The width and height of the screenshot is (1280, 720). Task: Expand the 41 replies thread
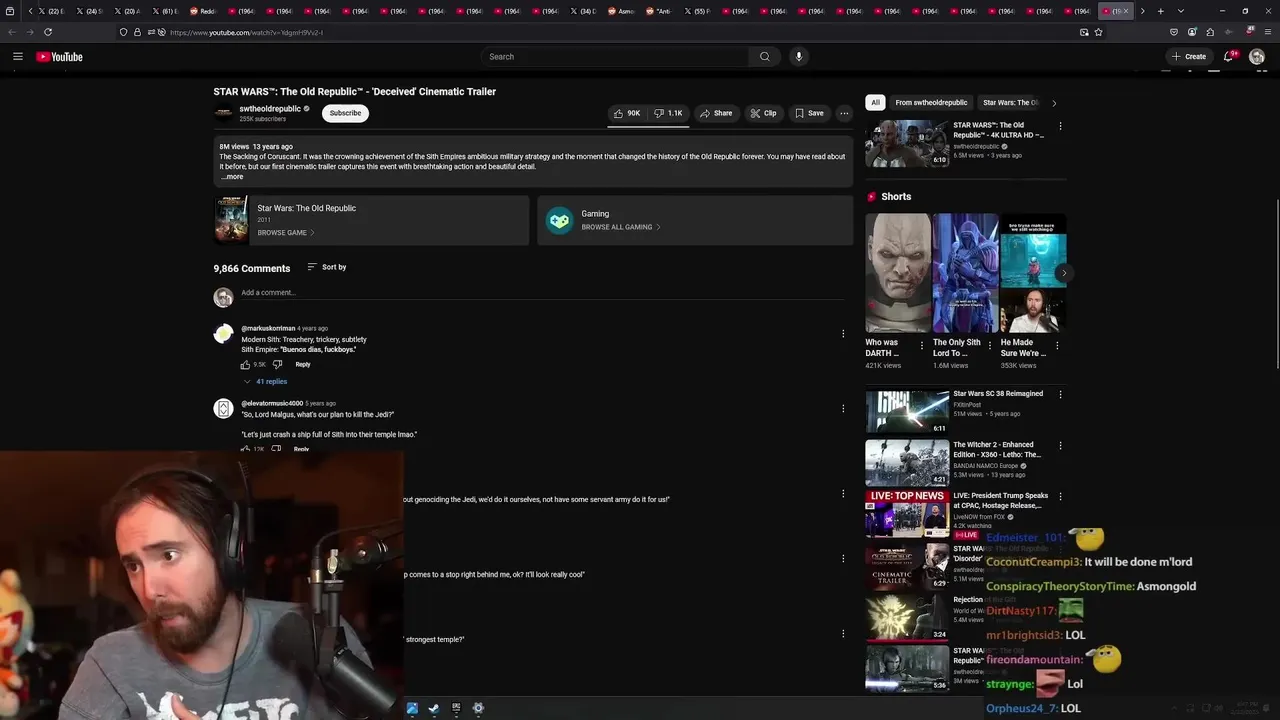coord(265,381)
